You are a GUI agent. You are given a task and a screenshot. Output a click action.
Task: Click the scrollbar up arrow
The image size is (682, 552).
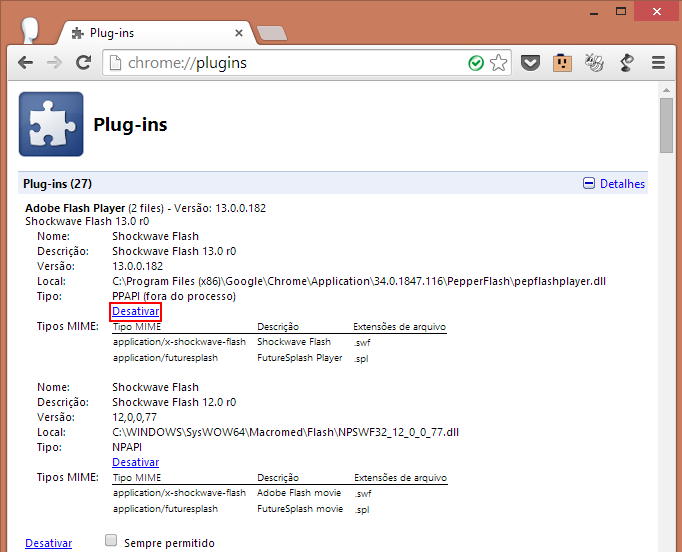[x=666, y=90]
